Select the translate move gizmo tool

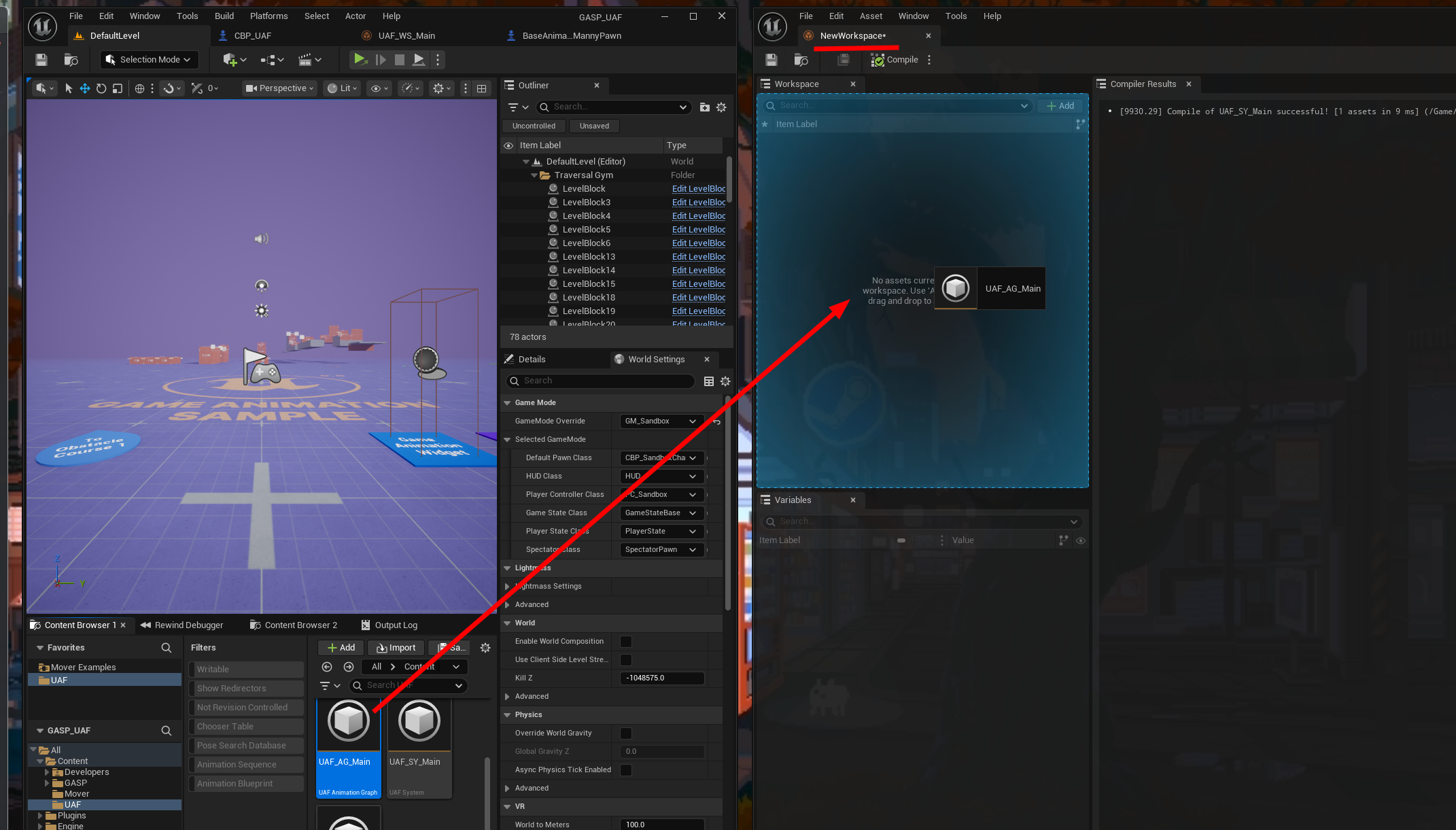coord(85,88)
